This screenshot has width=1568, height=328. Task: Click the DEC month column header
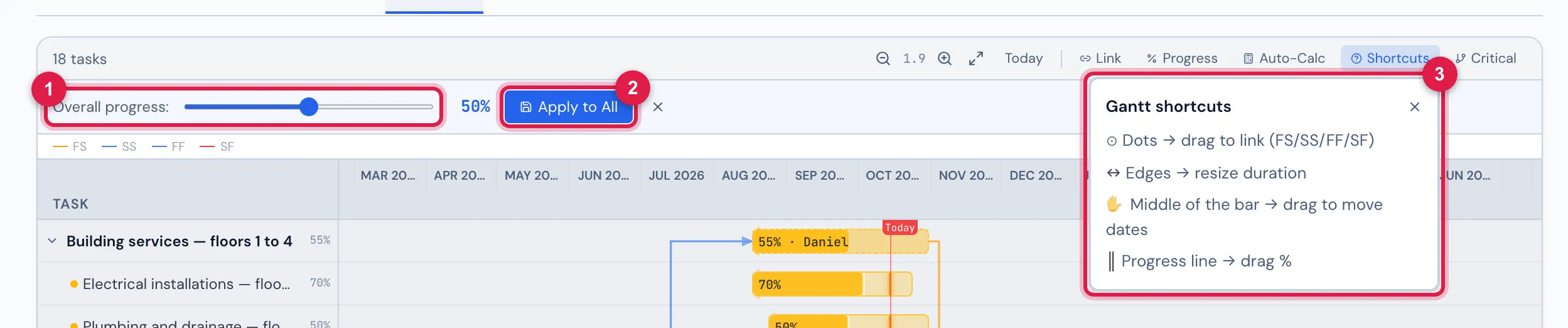coord(1036,176)
